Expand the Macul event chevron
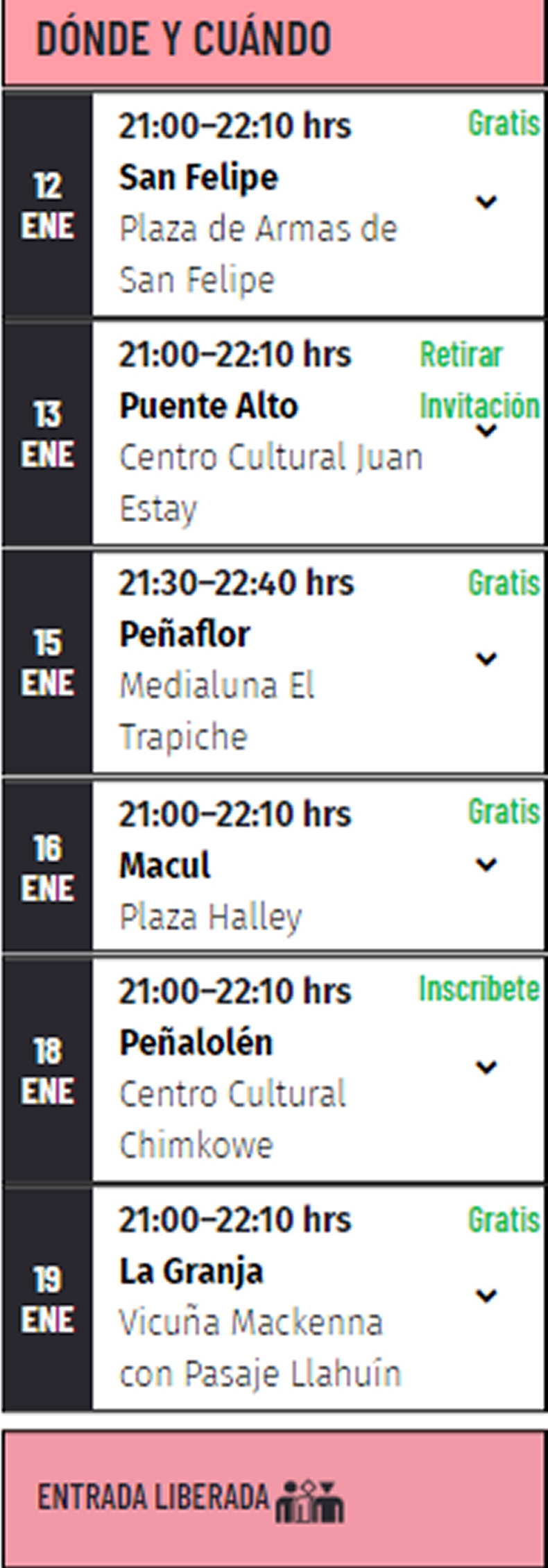 [486, 864]
